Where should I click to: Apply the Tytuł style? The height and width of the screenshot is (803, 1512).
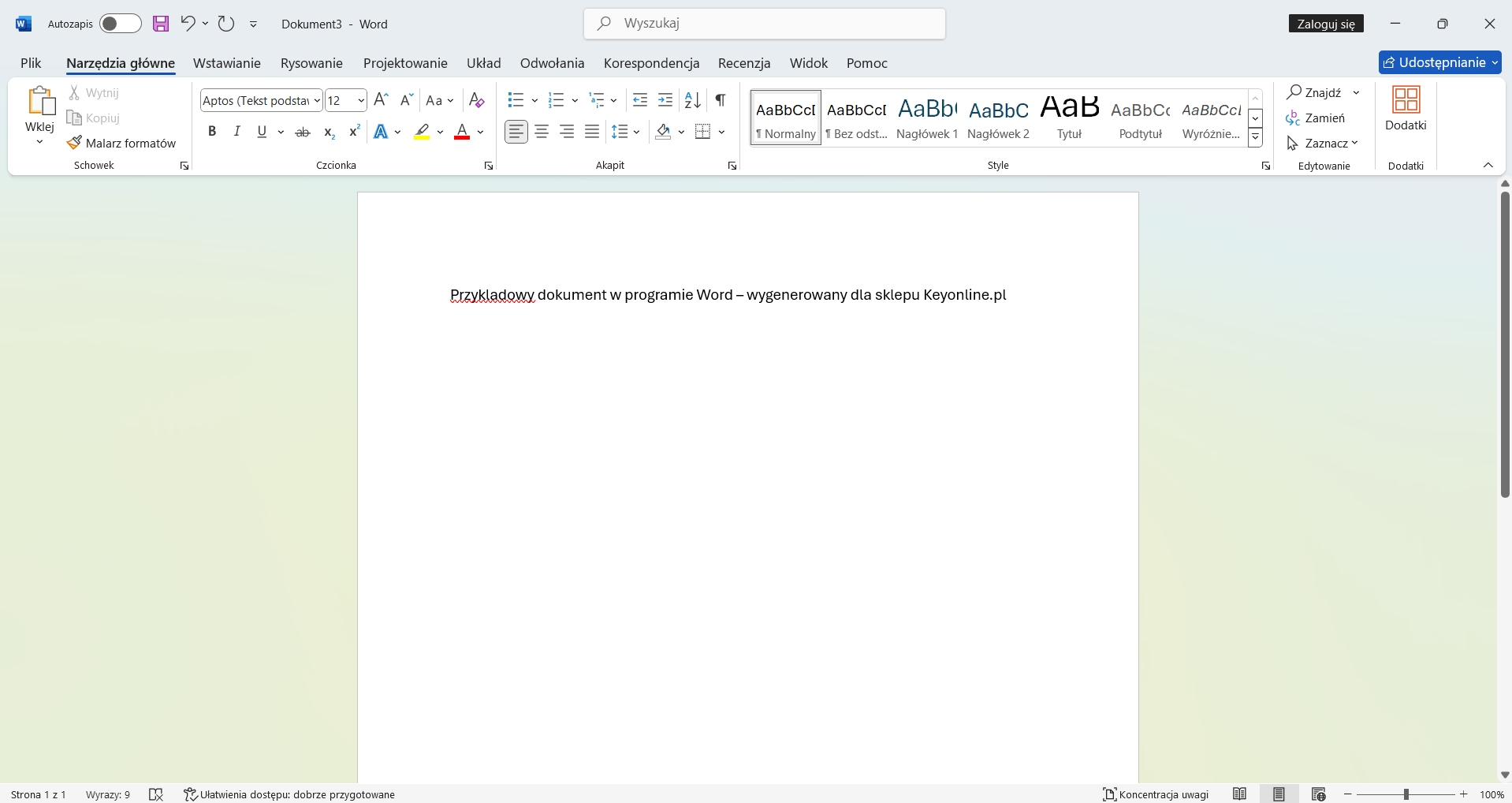click(x=1069, y=118)
